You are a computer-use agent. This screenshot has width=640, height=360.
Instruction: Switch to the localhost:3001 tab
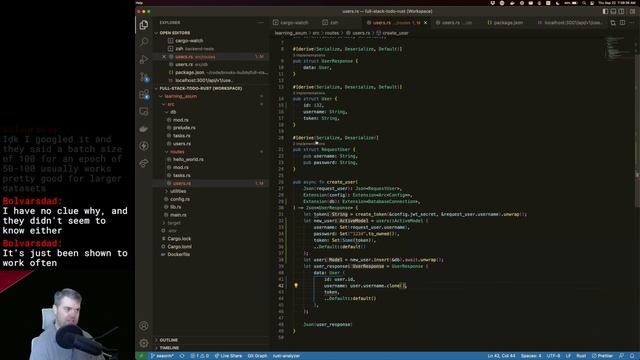[x=571, y=23]
